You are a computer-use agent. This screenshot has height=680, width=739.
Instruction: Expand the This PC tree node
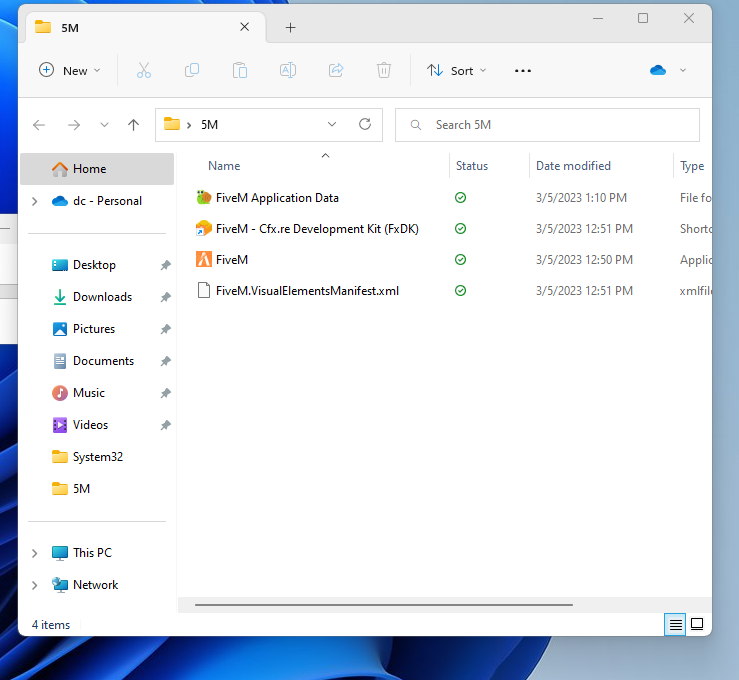pos(35,553)
